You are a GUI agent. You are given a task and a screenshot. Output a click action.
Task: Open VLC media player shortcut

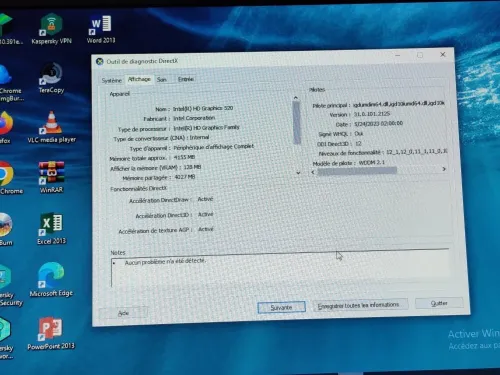click(51, 127)
